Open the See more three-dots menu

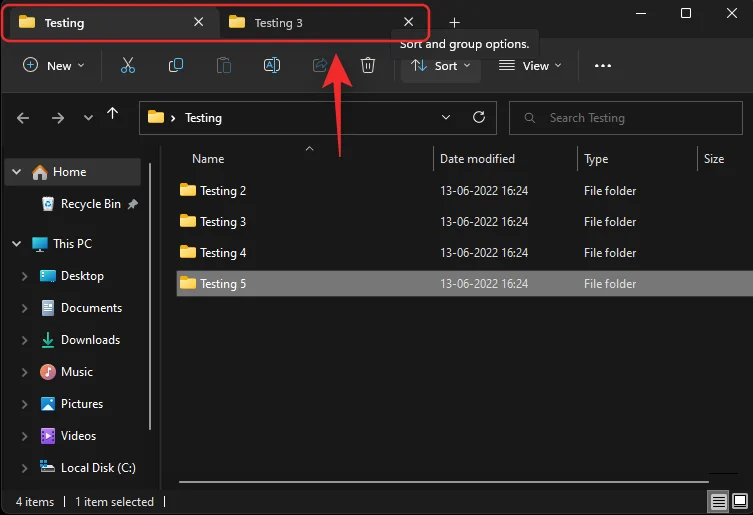click(x=603, y=66)
